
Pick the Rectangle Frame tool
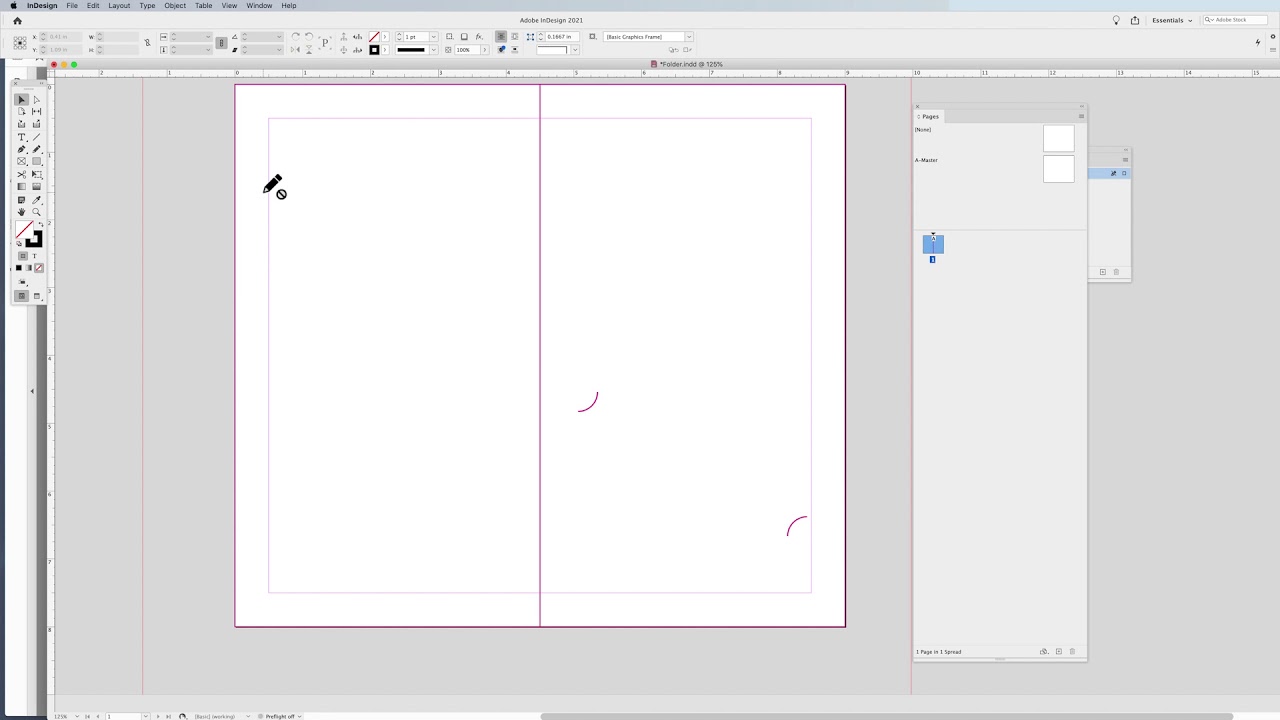point(21,162)
